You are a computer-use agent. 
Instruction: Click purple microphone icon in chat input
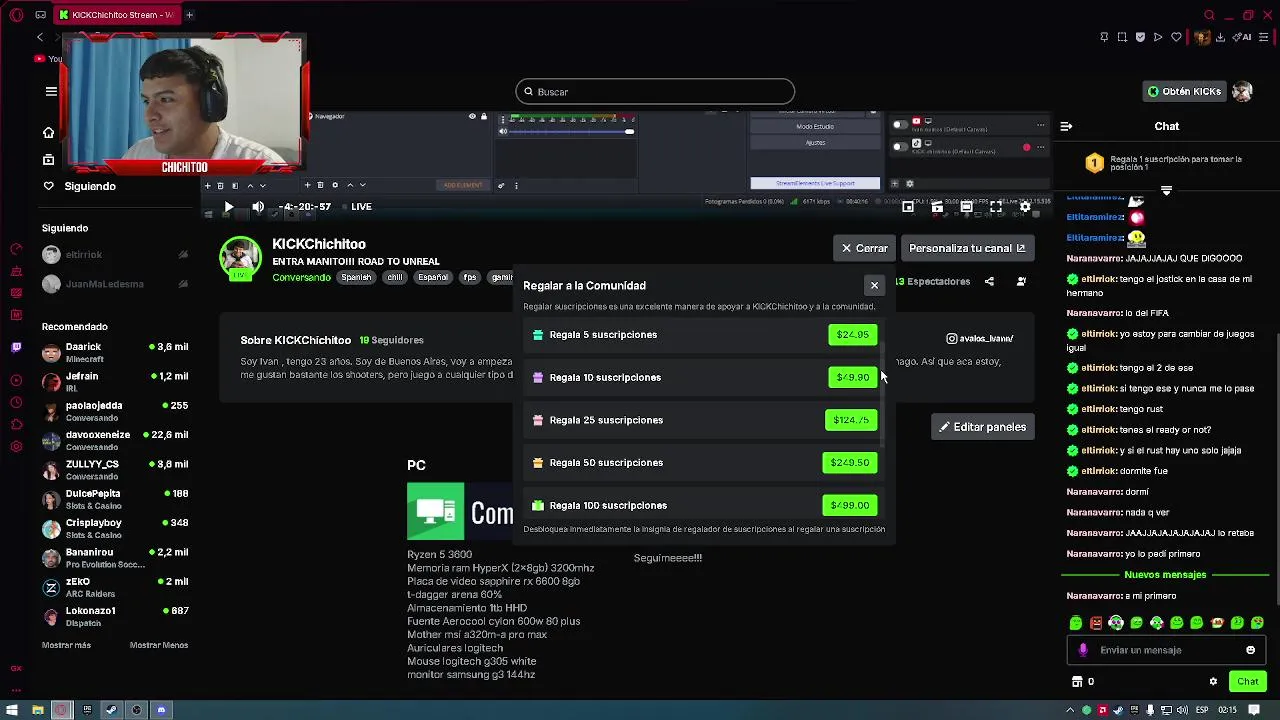1083,650
